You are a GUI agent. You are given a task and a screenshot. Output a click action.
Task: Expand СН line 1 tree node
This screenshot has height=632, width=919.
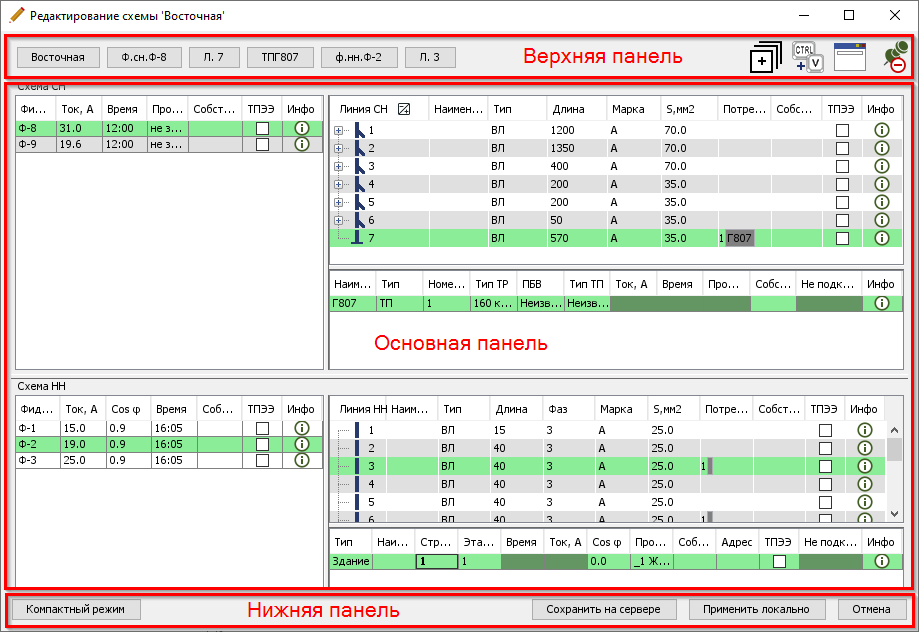[339, 130]
